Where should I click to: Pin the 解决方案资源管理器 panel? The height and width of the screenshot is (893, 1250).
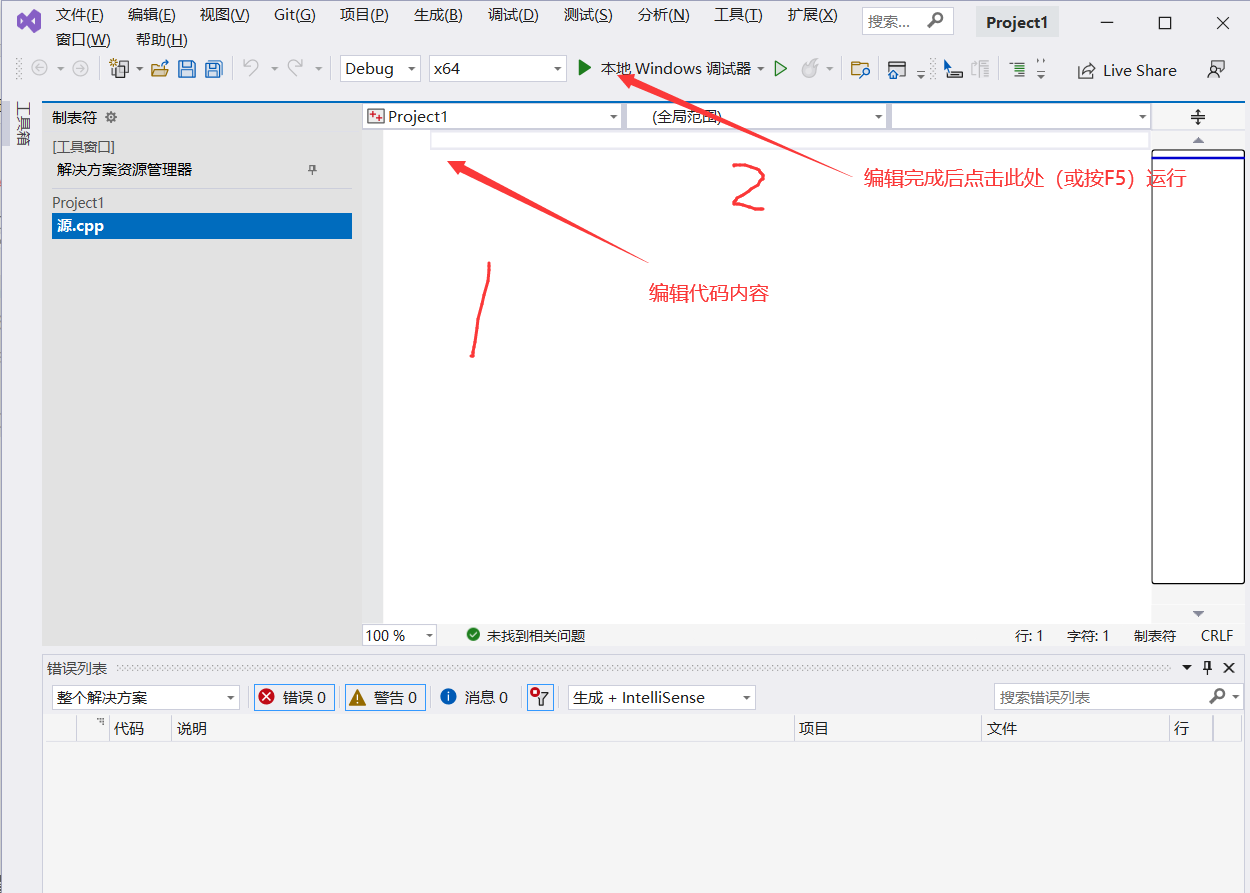tap(312, 170)
